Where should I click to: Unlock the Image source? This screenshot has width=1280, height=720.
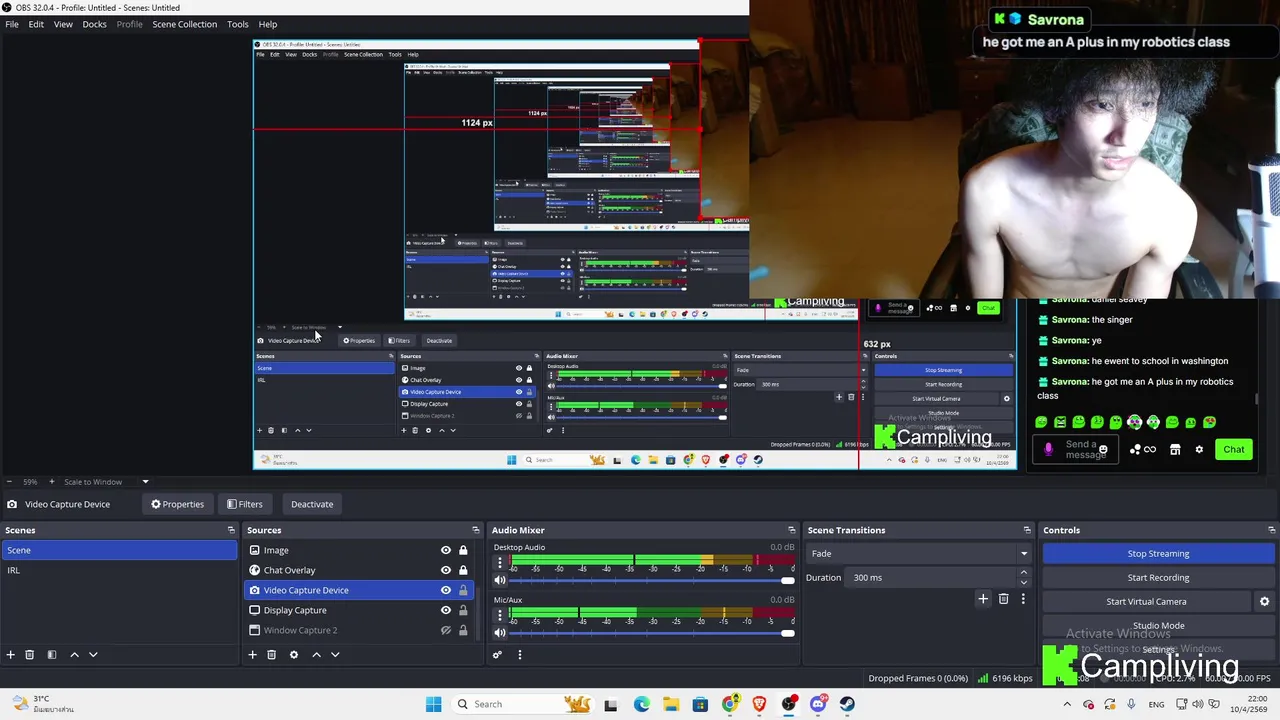(x=463, y=550)
